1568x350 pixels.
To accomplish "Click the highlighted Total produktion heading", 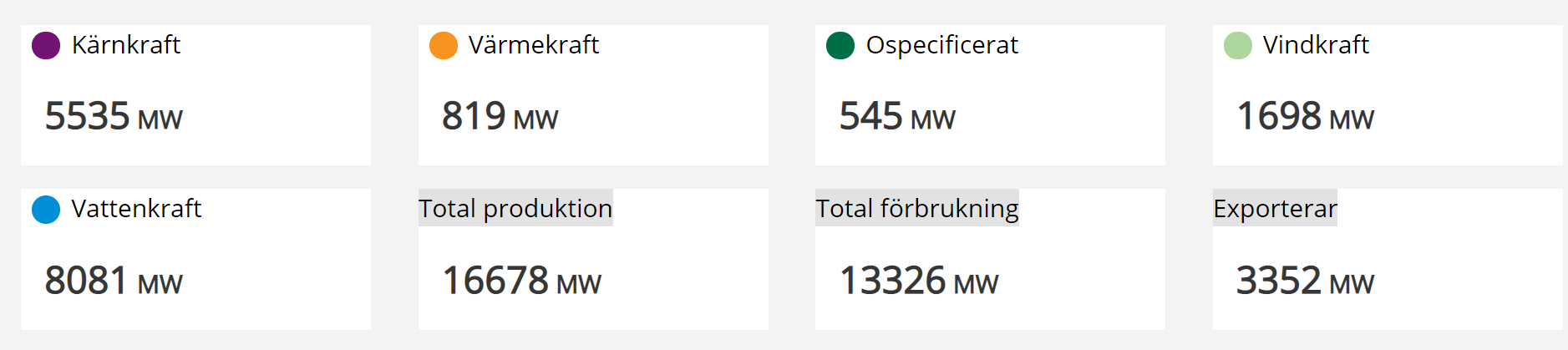I will (515, 208).
